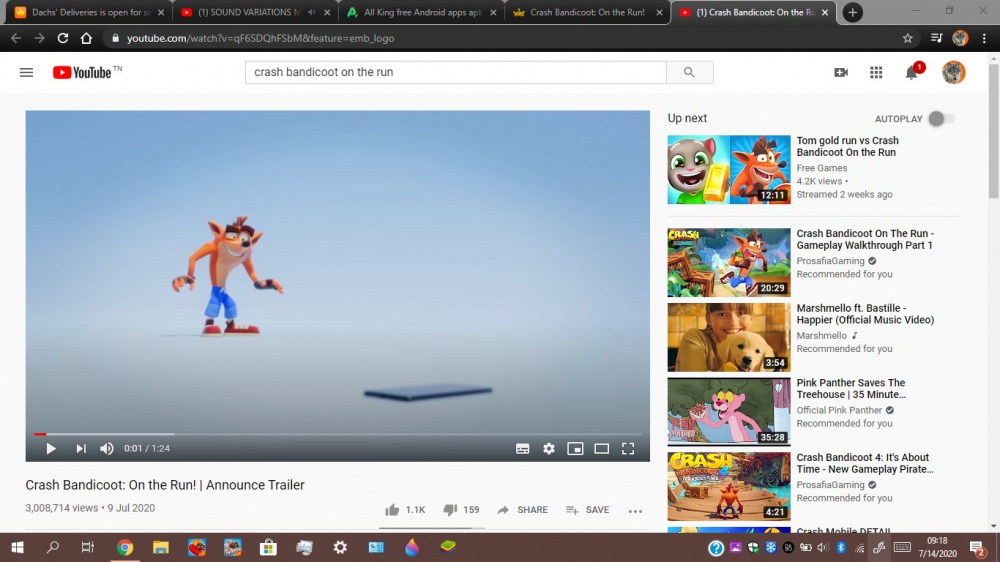Open the Official Pink Panther channel link
1000x562 pixels.
[x=839, y=410]
